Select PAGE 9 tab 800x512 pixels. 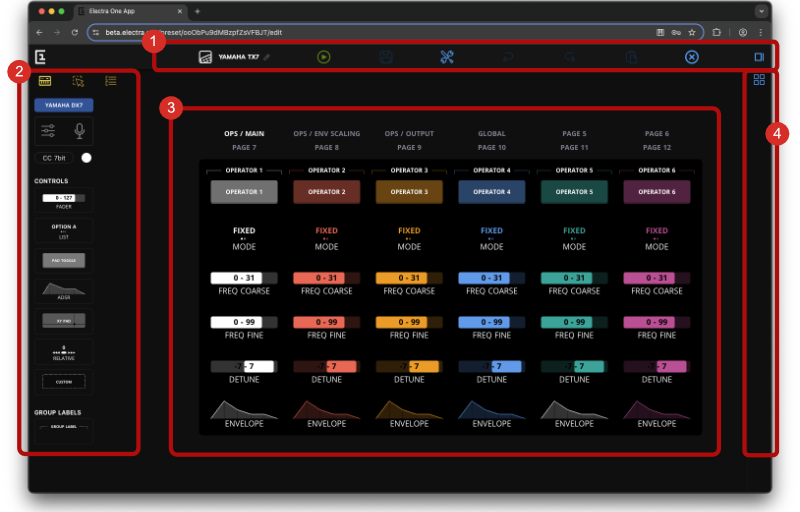[409, 147]
